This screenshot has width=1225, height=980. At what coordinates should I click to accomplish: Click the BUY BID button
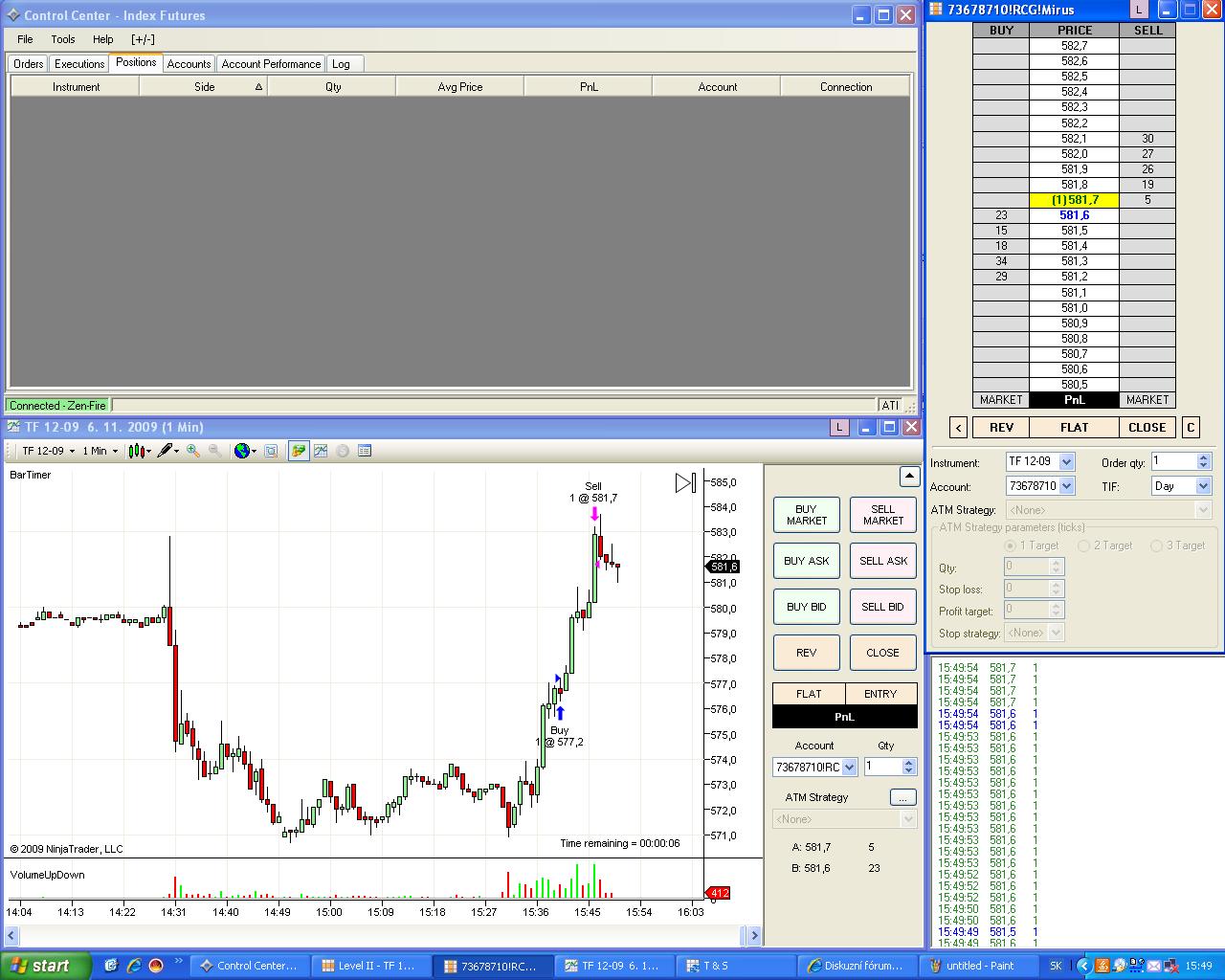point(807,607)
